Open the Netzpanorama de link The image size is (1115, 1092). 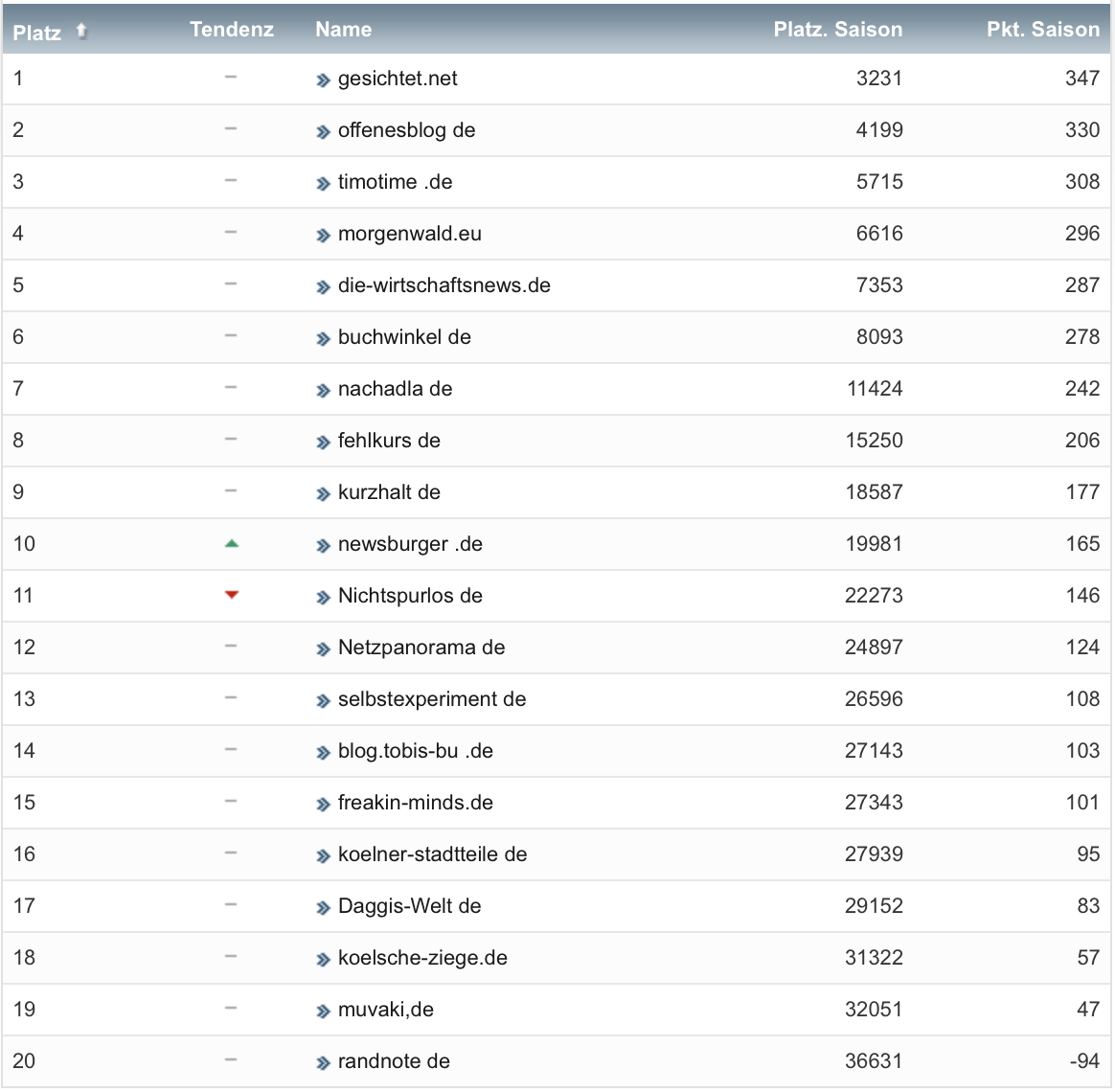(x=421, y=648)
